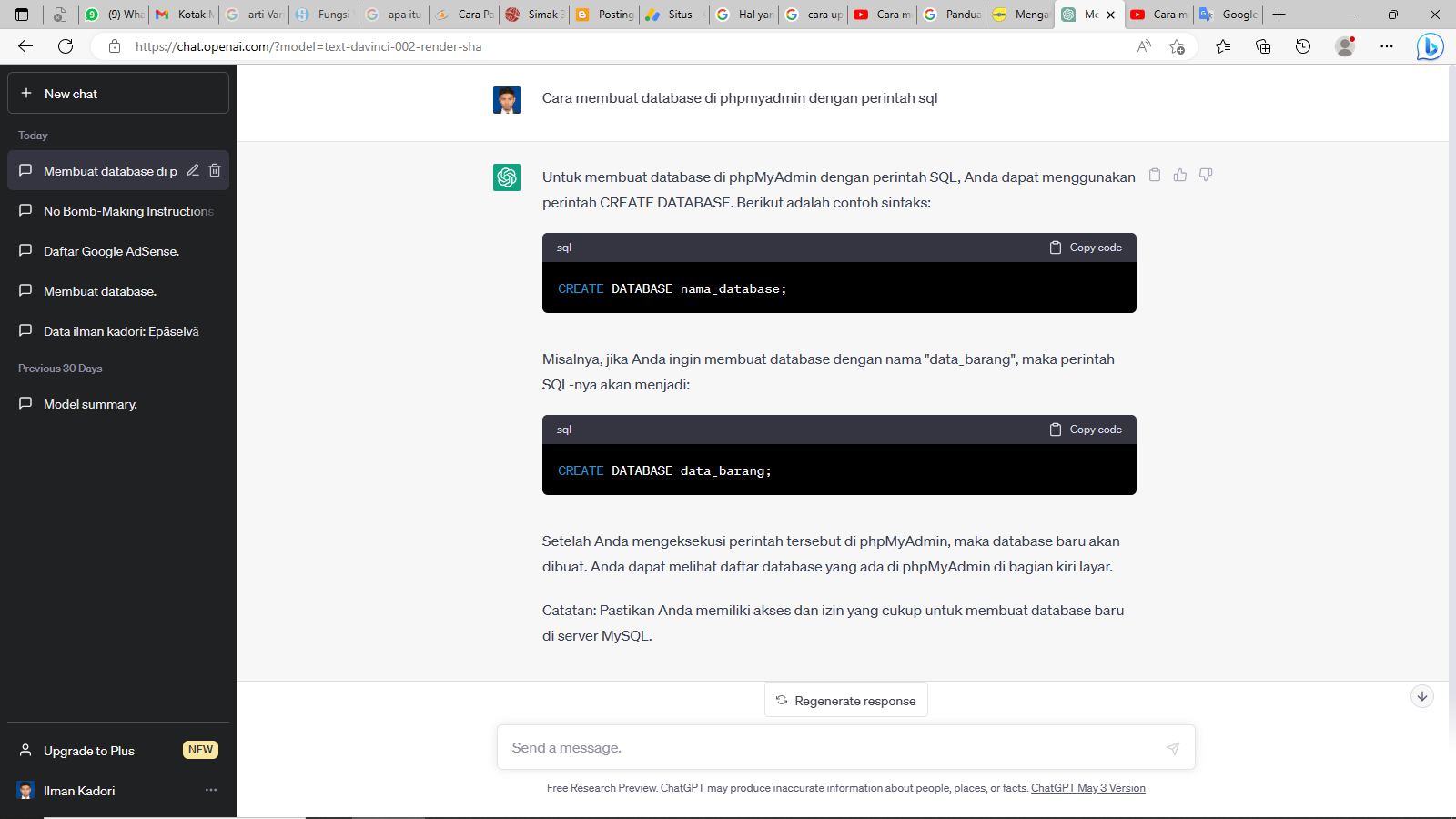Open Data ilman kadori chat
The height and width of the screenshot is (819, 1456).
tap(118, 331)
